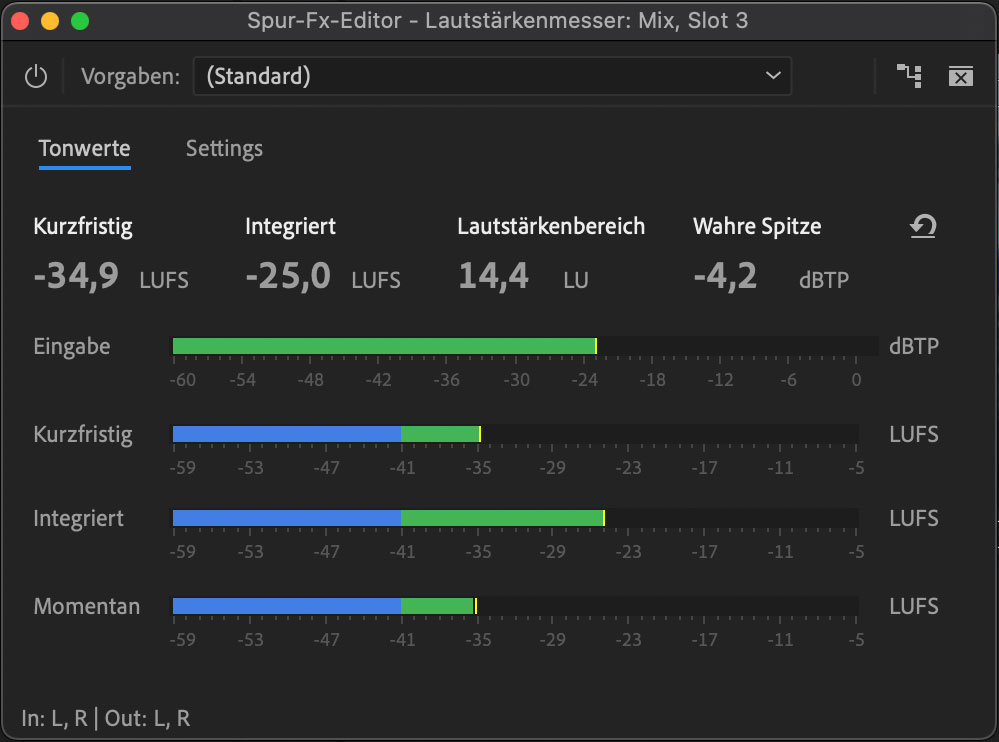Switch to the Settings tab
Viewport: 999px width, 742px height.
click(x=223, y=148)
